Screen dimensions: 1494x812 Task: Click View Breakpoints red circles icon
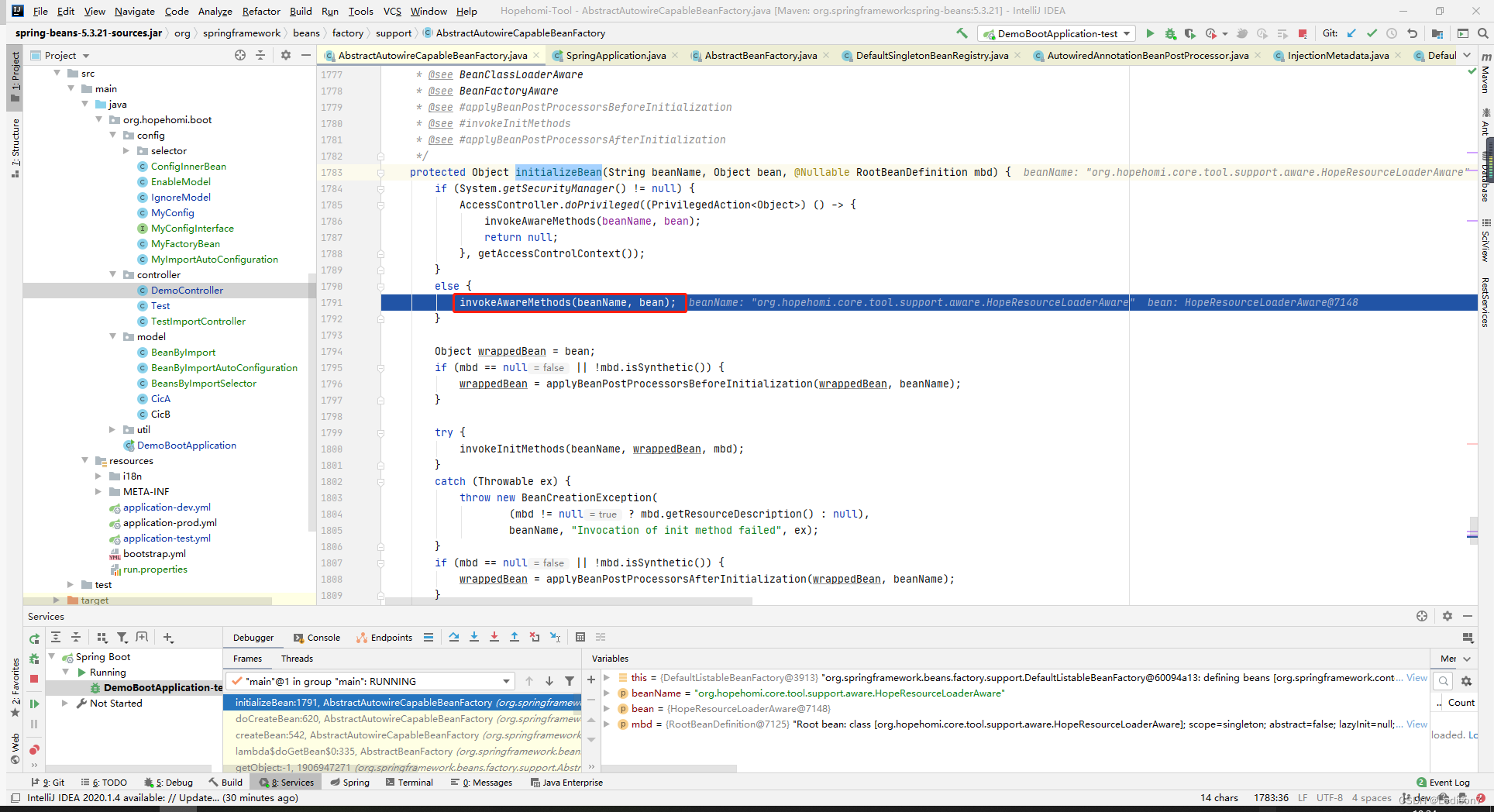click(x=34, y=749)
